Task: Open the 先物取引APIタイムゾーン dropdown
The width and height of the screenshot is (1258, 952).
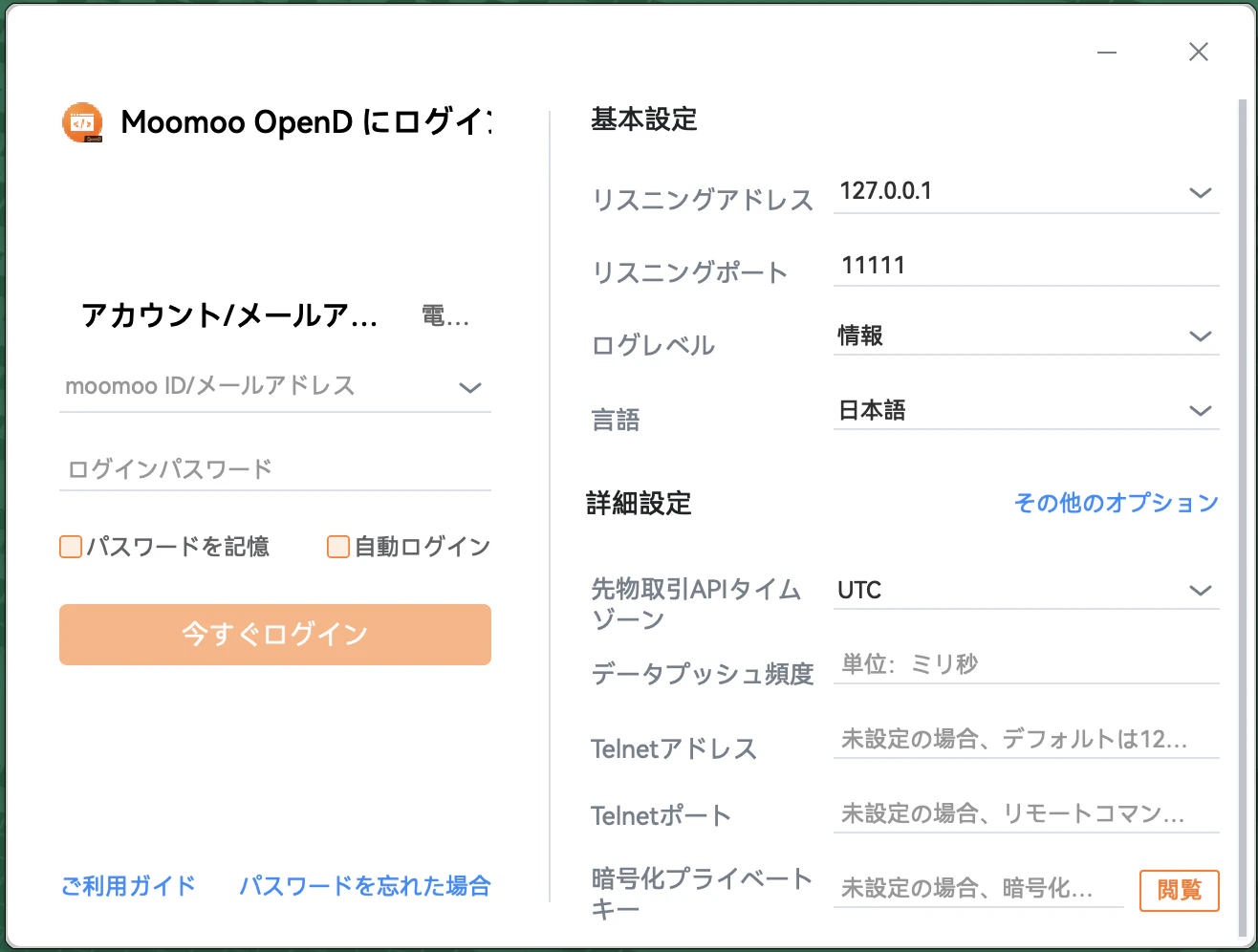Action: pyautogui.click(x=1201, y=591)
